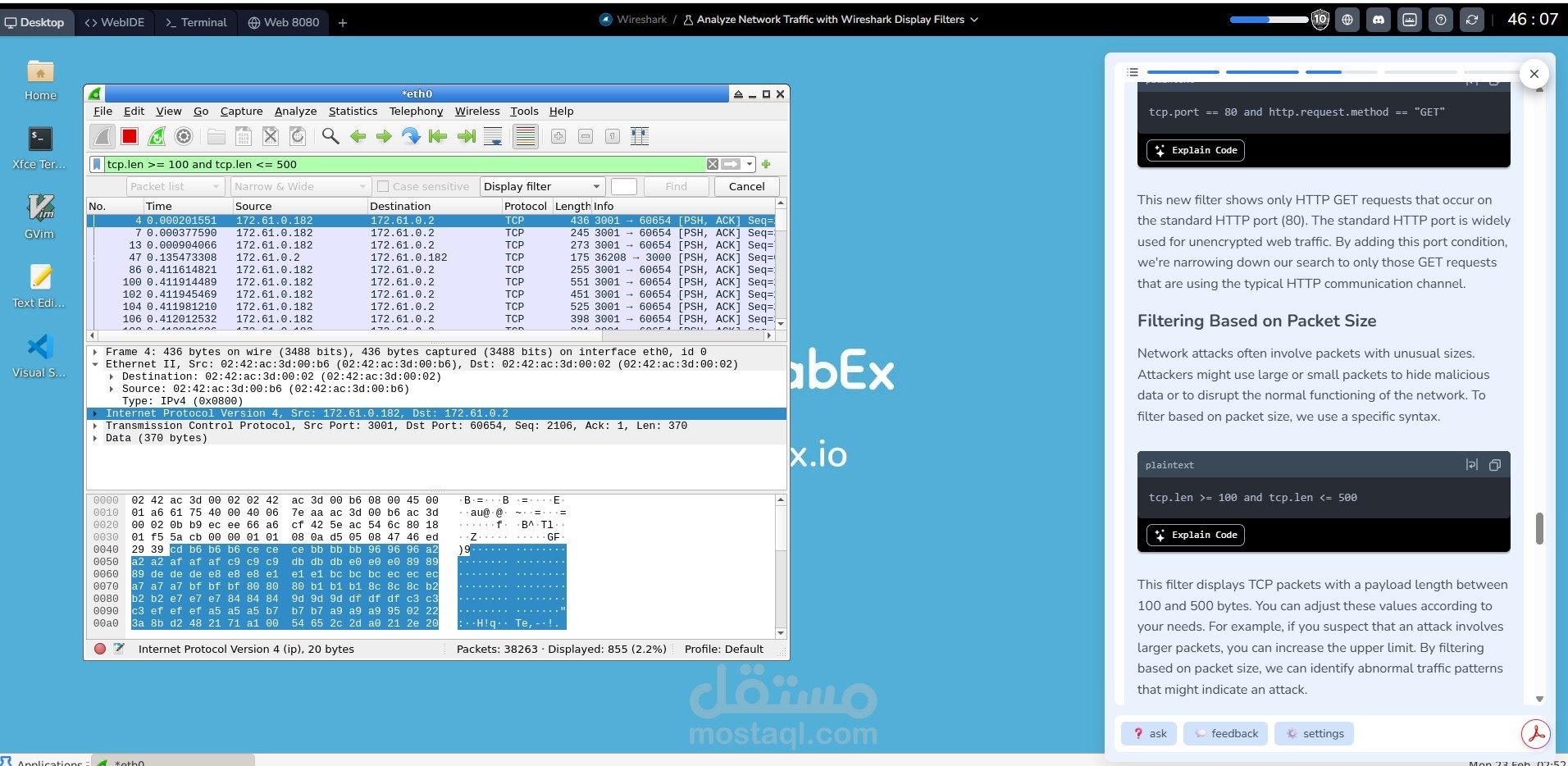
Task: Restart the current capture
Action: point(157,136)
